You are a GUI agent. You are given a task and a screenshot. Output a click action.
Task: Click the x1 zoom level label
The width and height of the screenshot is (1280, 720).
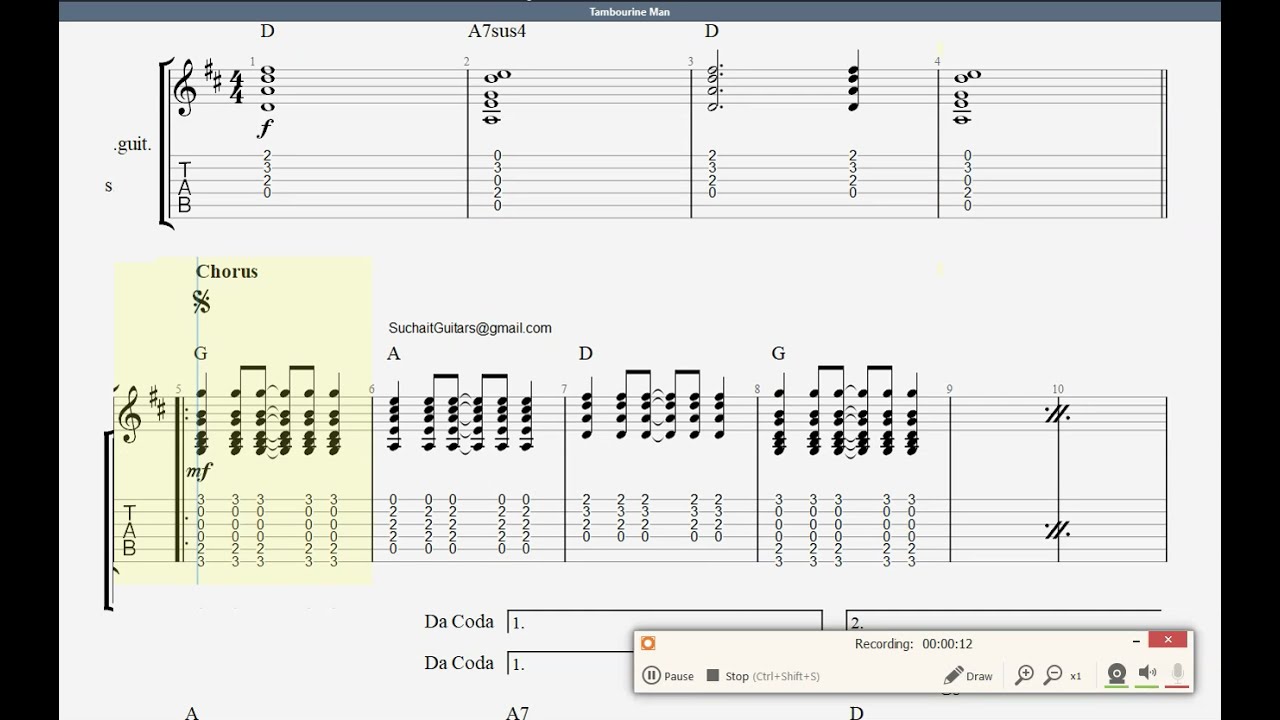[x=1076, y=676]
